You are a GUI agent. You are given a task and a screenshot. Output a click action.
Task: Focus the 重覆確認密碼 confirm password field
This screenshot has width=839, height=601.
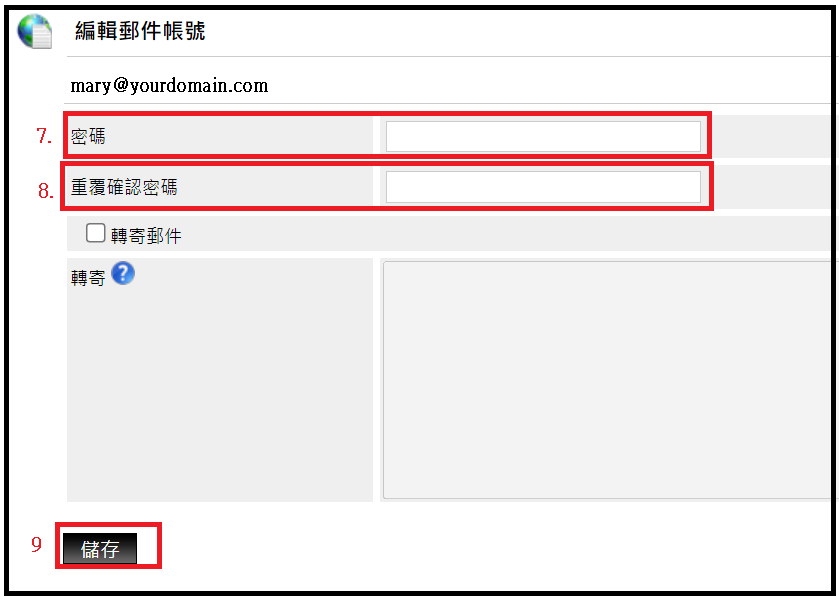coord(543,187)
